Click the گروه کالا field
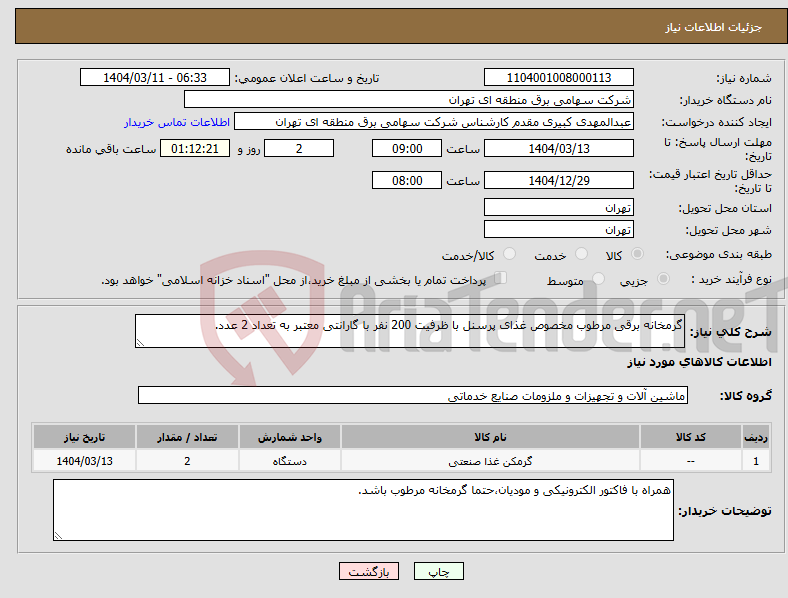Image resolution: width=788 pixels, height=598 pixels. pos(413,396)
